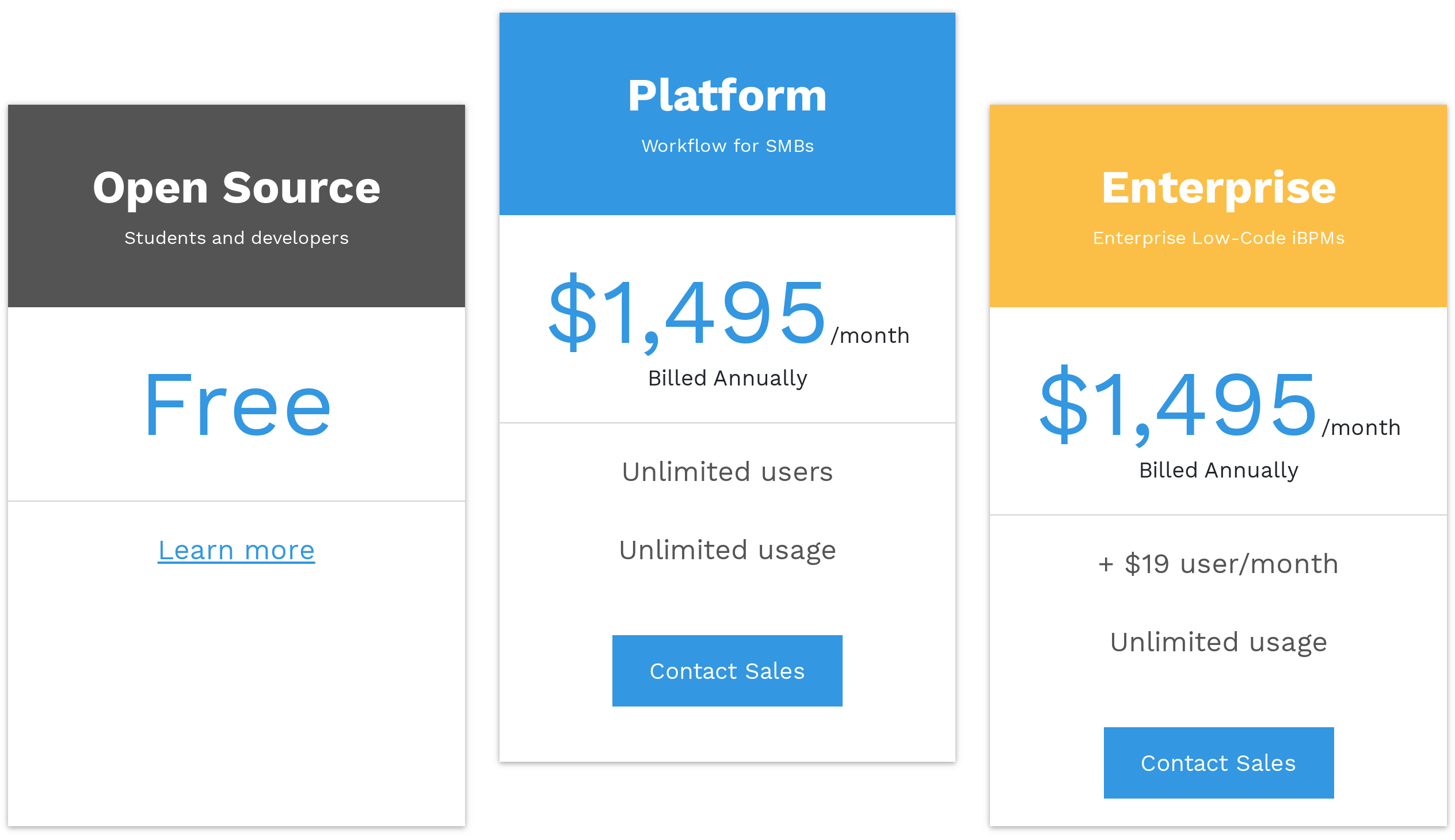Click '+ $19 user/month' text
Image resolution: width=1455 pixels, height=840 pixels.
[x=1218, y=564]
